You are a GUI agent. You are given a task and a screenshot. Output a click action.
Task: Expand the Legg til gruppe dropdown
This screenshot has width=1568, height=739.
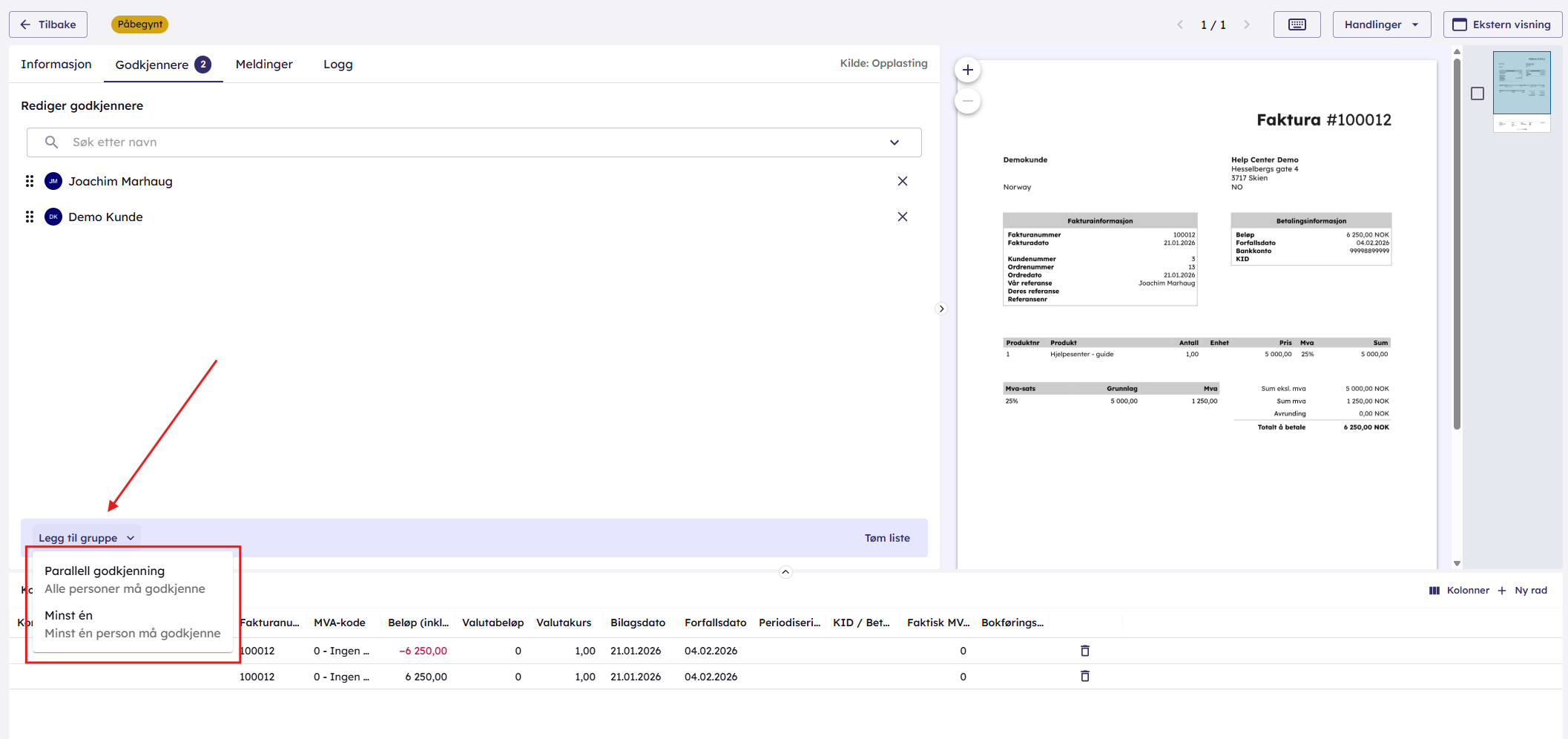coord(86,538)
